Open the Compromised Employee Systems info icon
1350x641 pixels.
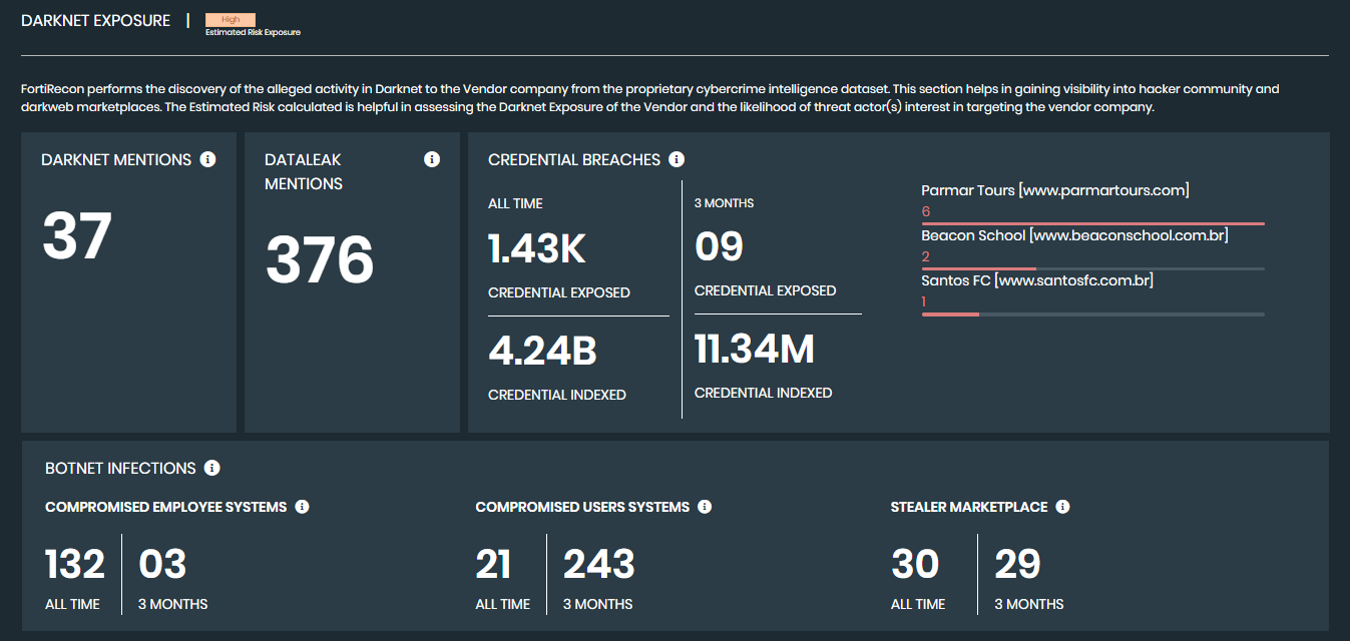pos(302,506)
